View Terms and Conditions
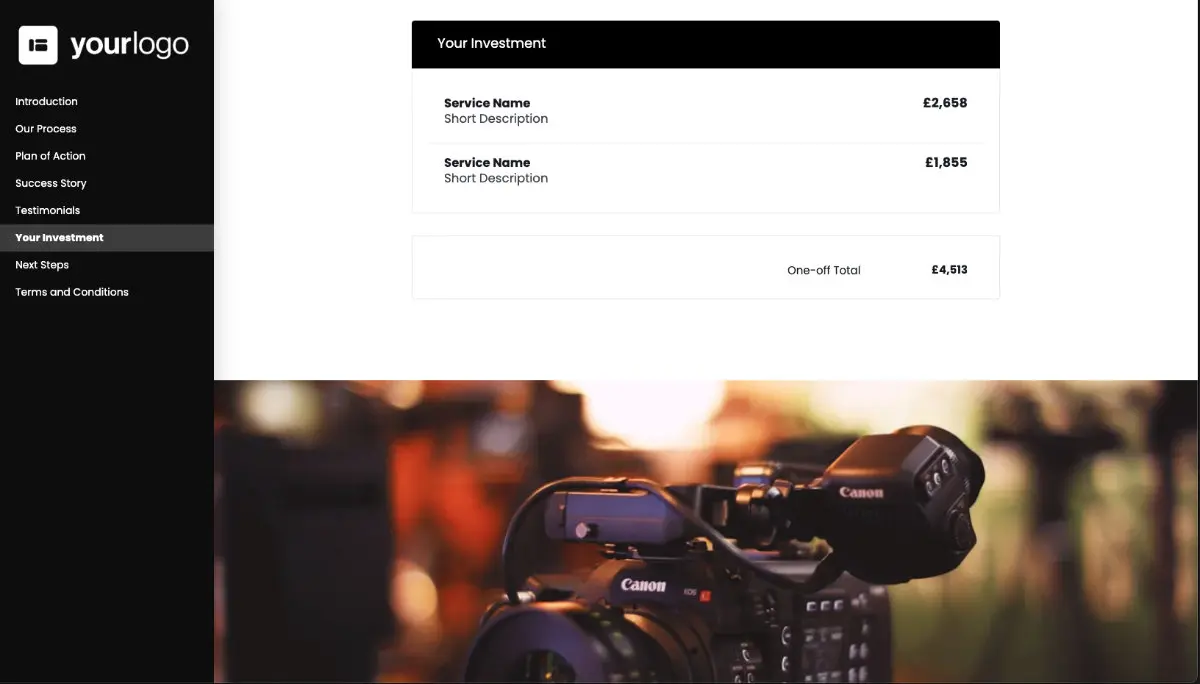This screenshot has width=1200, height=684. (71, 291)
